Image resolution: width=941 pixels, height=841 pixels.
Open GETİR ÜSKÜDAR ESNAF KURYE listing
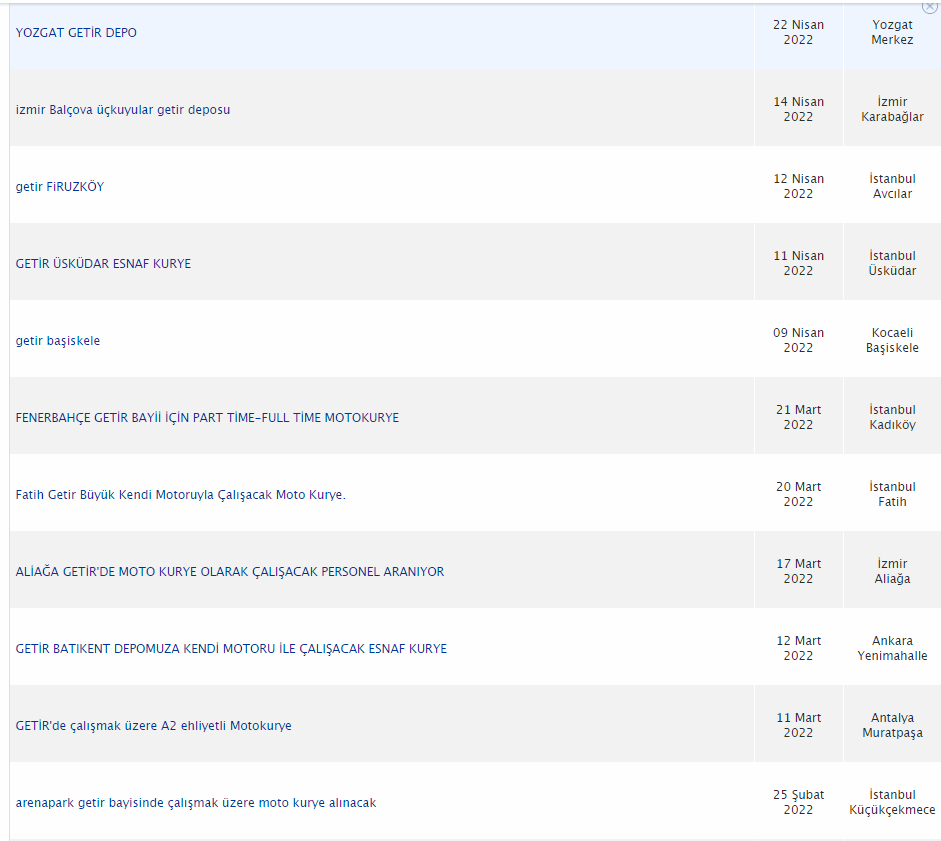(103, 264)
